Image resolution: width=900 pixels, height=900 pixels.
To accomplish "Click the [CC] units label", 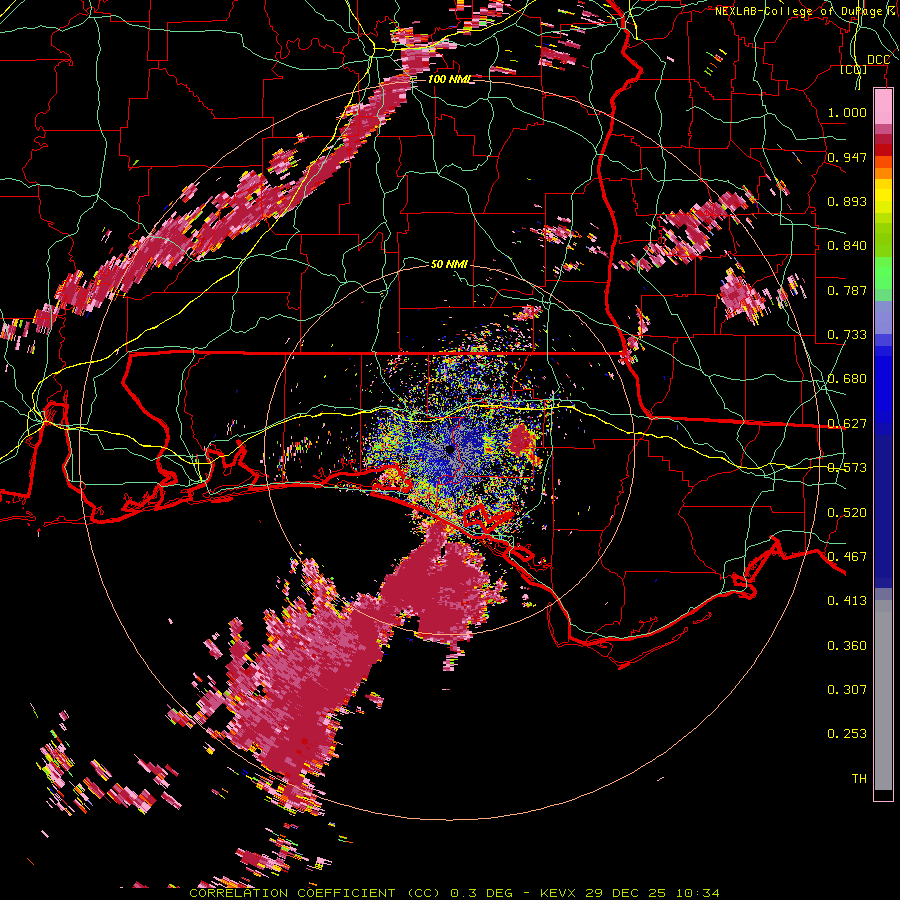I will tap(854, 70).
